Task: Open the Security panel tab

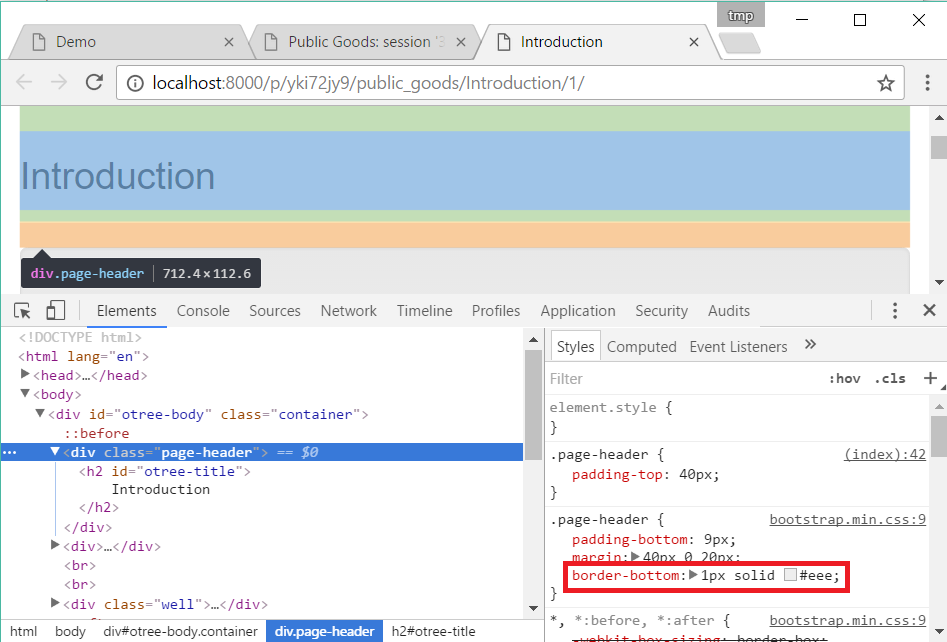Action: (x=661, y=311)
